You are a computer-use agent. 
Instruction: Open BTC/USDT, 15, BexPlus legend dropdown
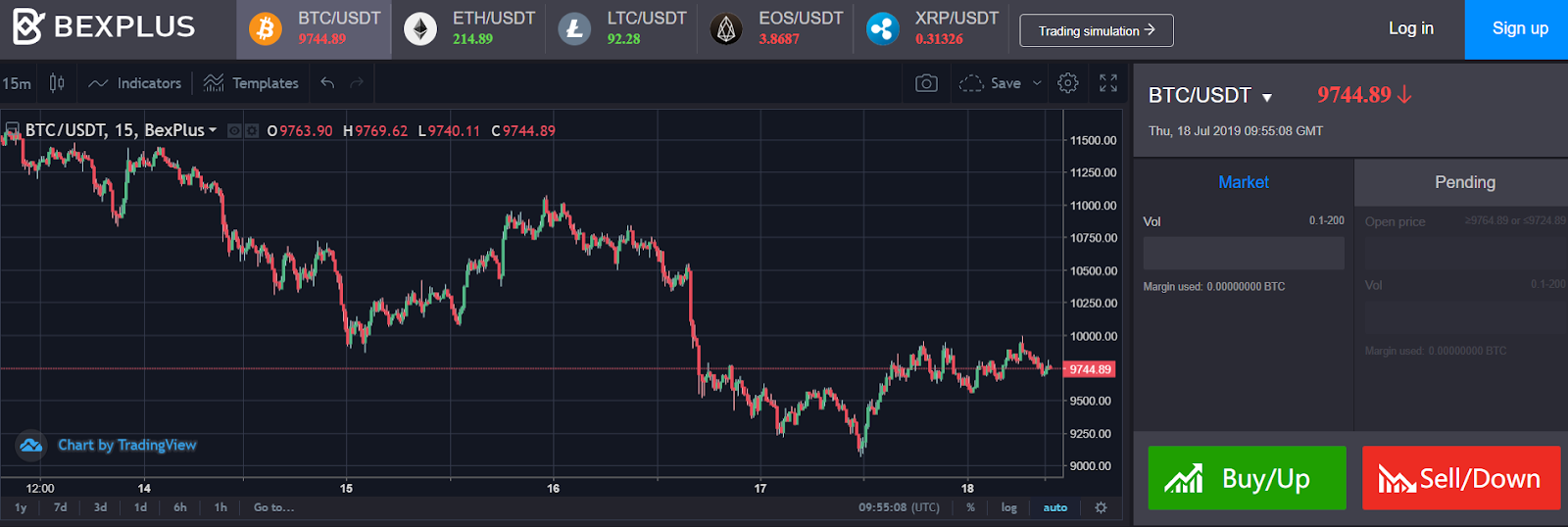point(213,130)
